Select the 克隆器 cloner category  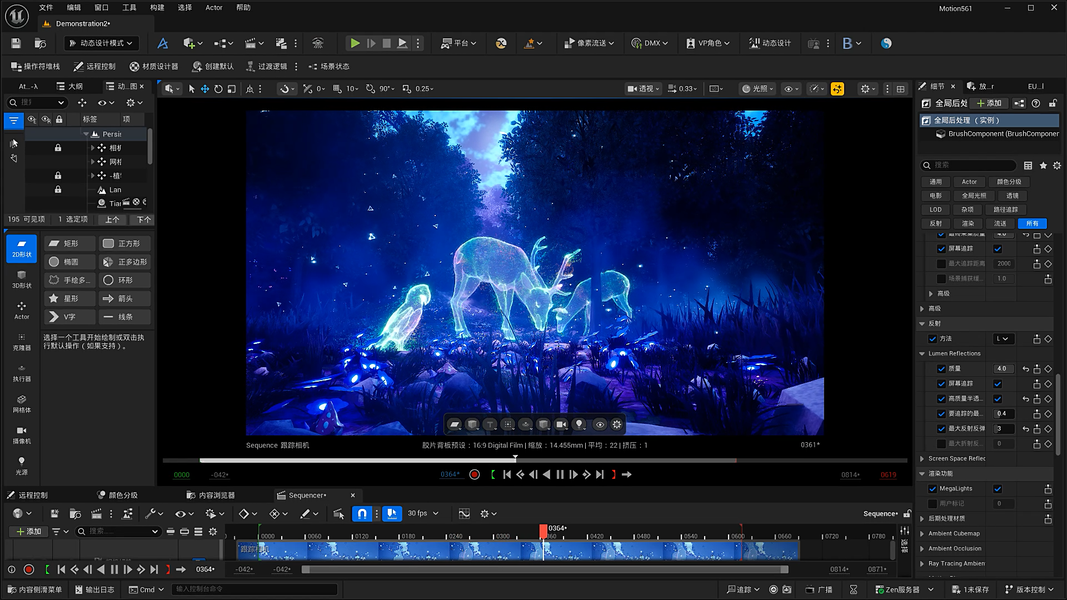click(x=21, y=342)
